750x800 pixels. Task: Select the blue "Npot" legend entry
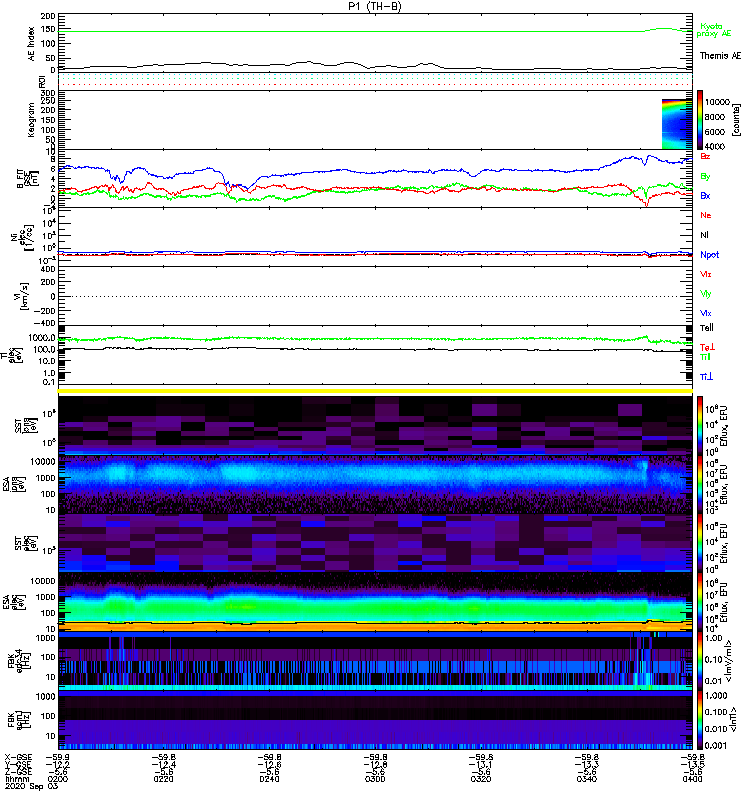[x=710, y=255]
